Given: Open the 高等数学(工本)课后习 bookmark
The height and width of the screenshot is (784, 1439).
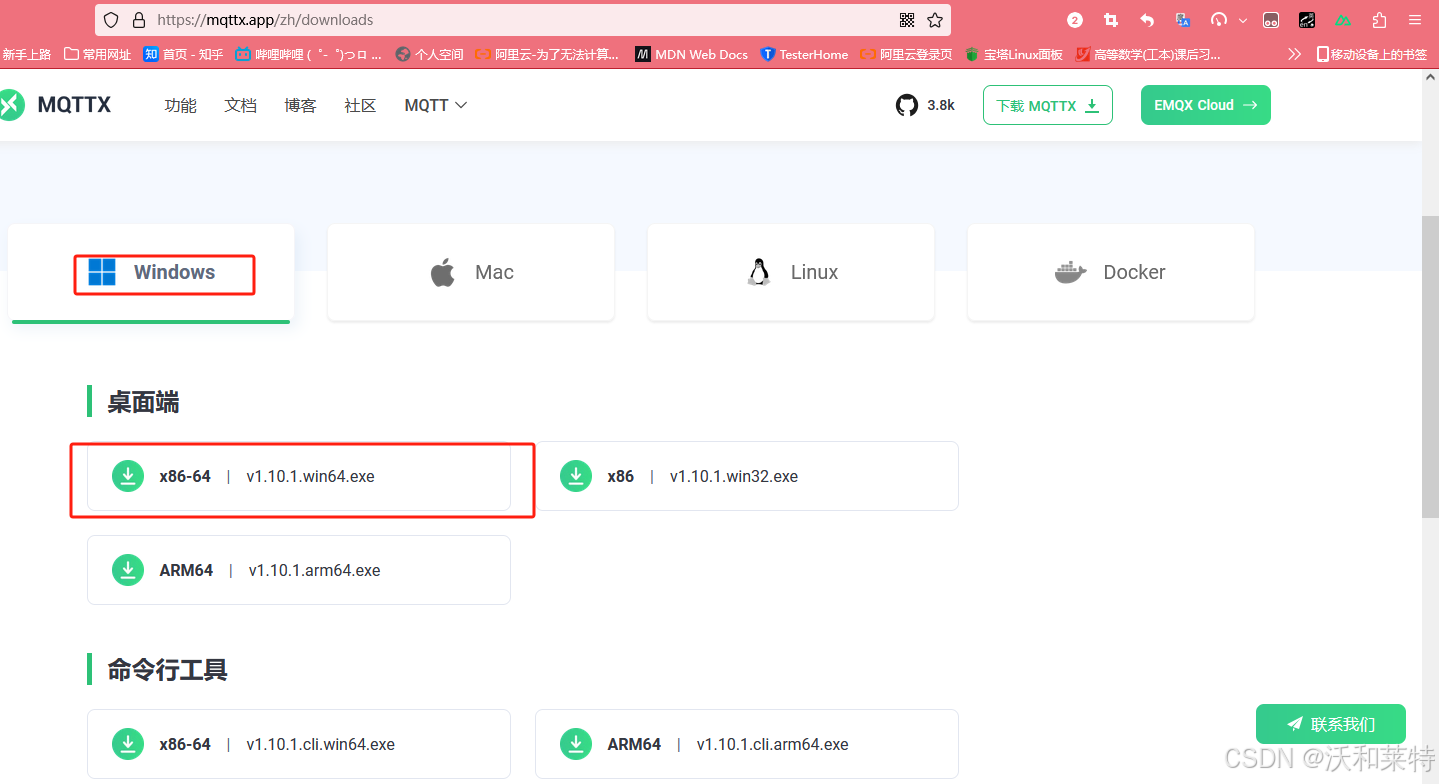Looking at the screenshot, I should 1148,54.
